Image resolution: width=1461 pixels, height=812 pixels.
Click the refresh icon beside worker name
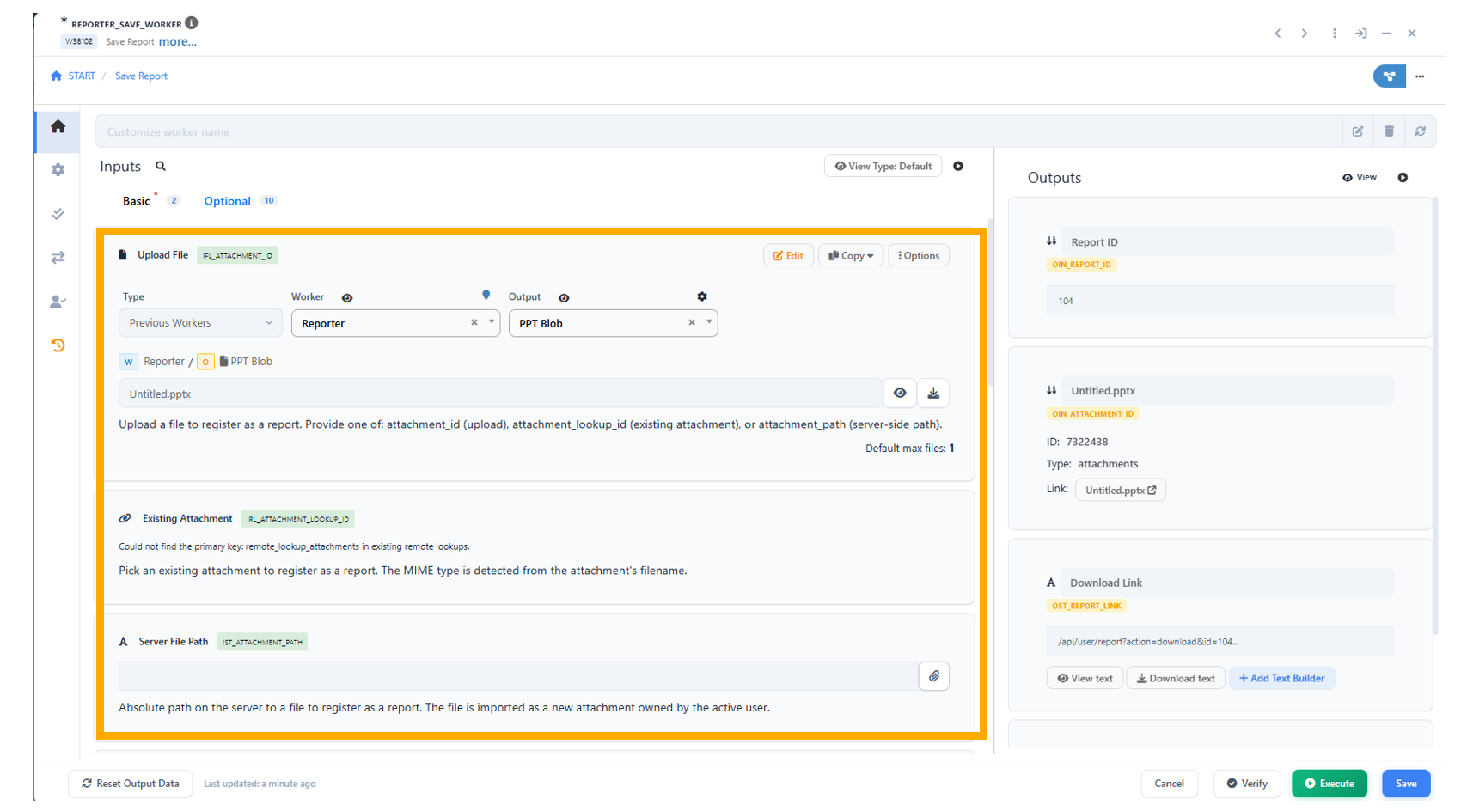tap(1421, 131)
